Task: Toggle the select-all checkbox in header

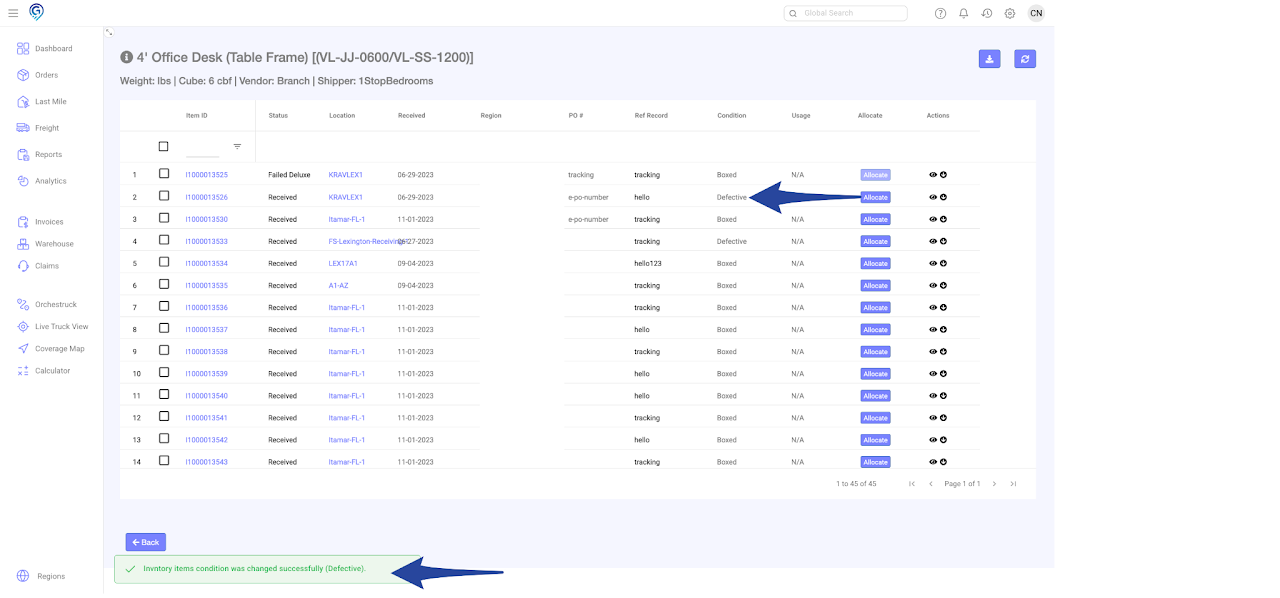Action: [164, 146]
